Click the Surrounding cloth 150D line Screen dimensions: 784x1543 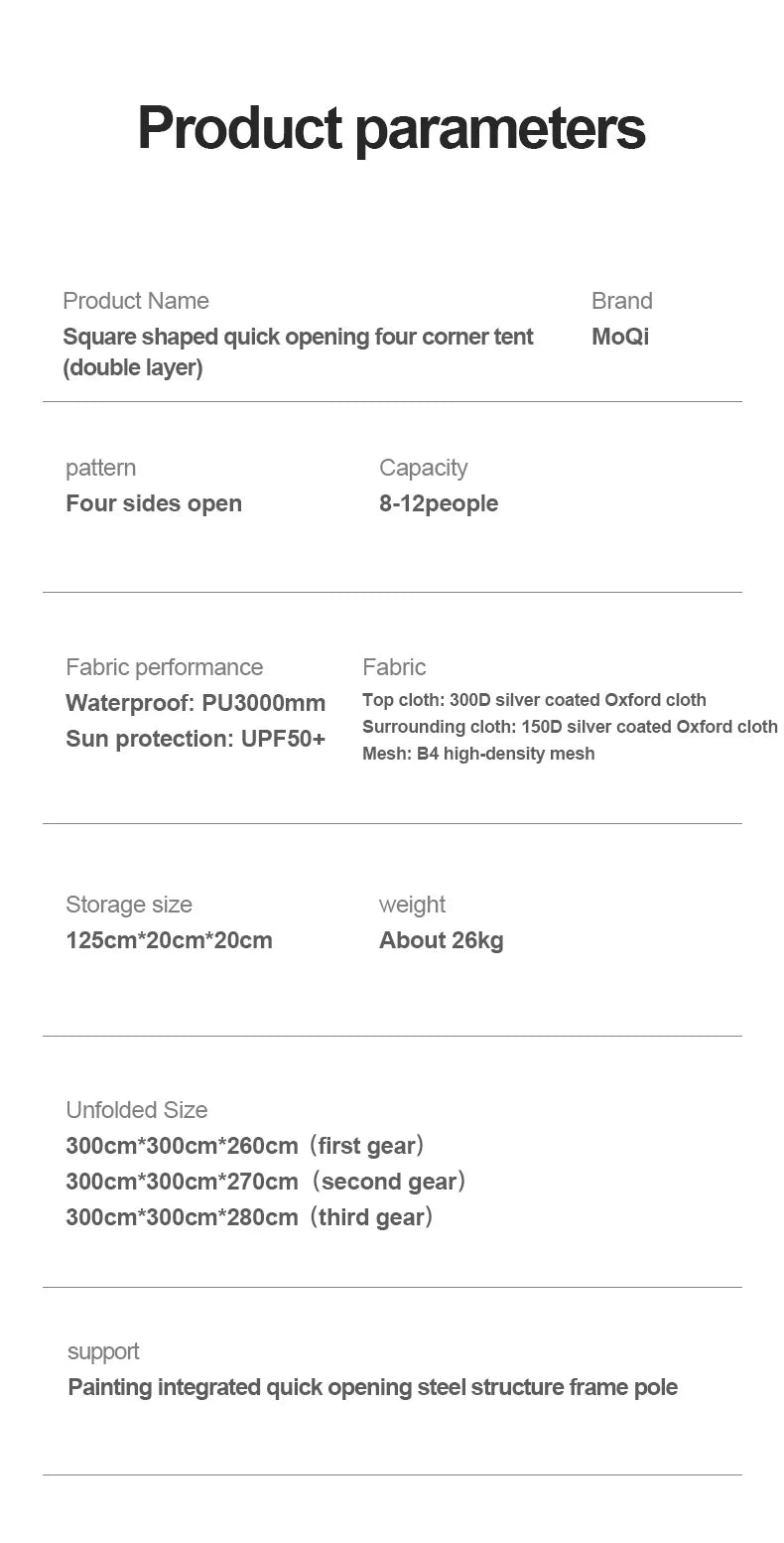tap(570, 727)
